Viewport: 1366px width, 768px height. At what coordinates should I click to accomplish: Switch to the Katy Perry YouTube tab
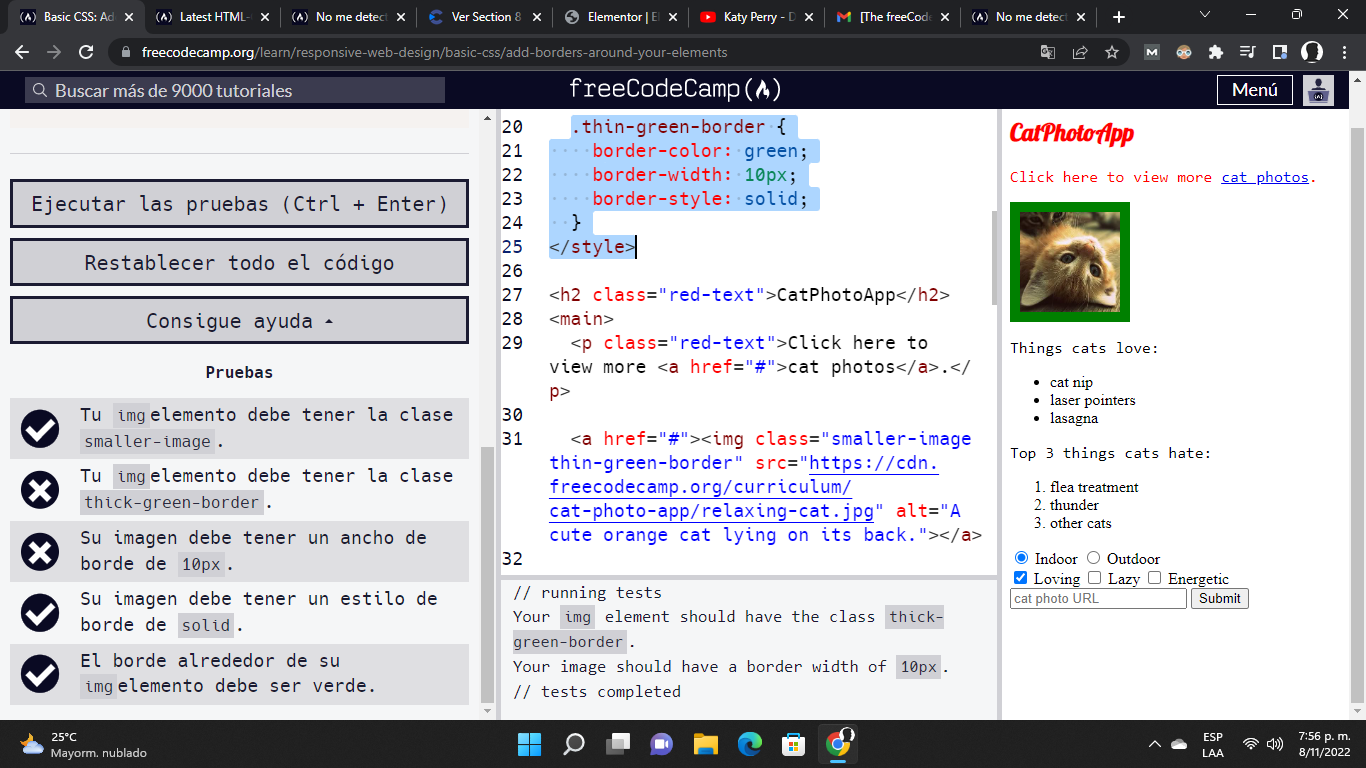click(745, 16)
